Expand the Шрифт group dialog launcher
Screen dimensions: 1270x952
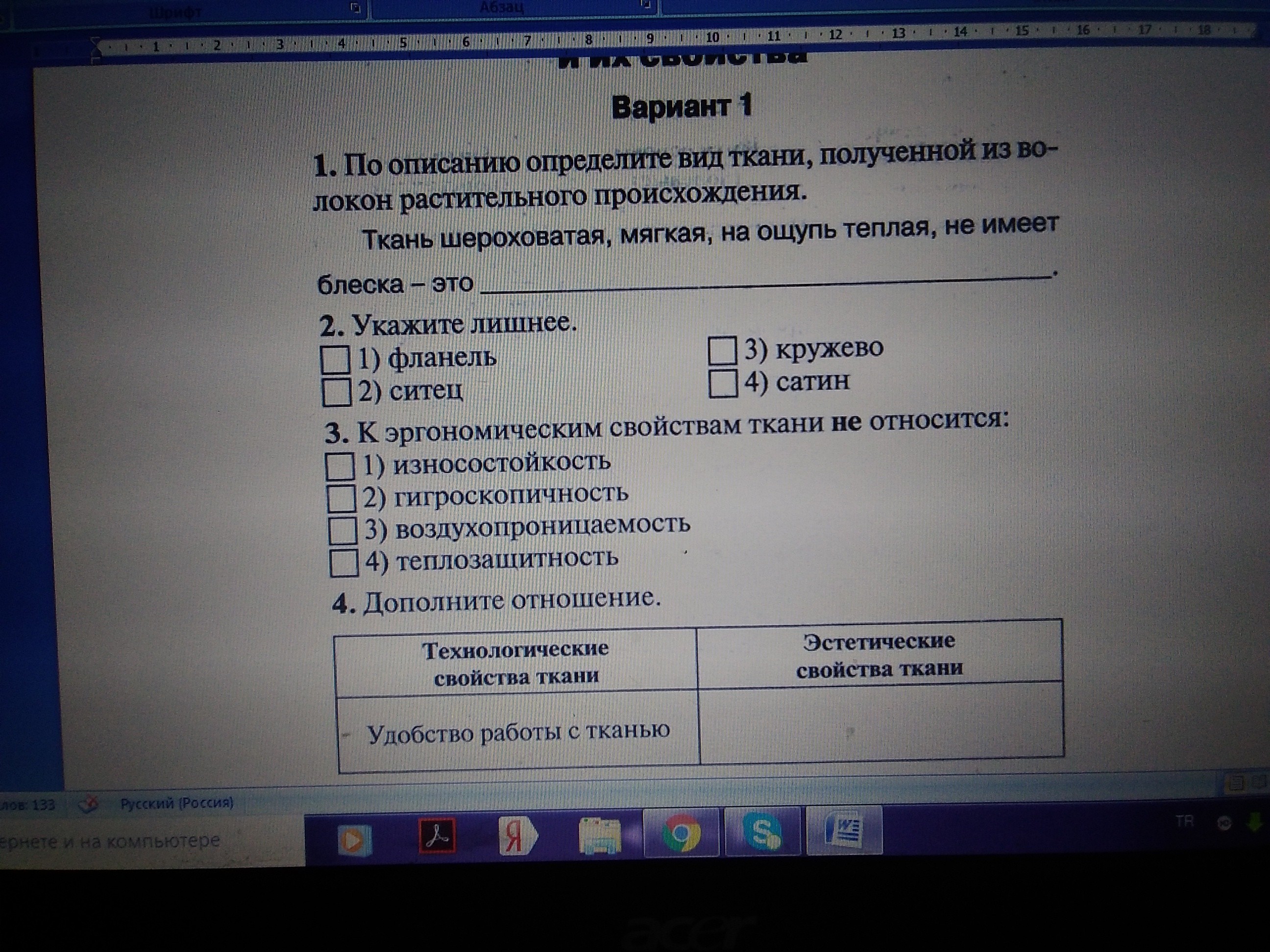(355, 7)
